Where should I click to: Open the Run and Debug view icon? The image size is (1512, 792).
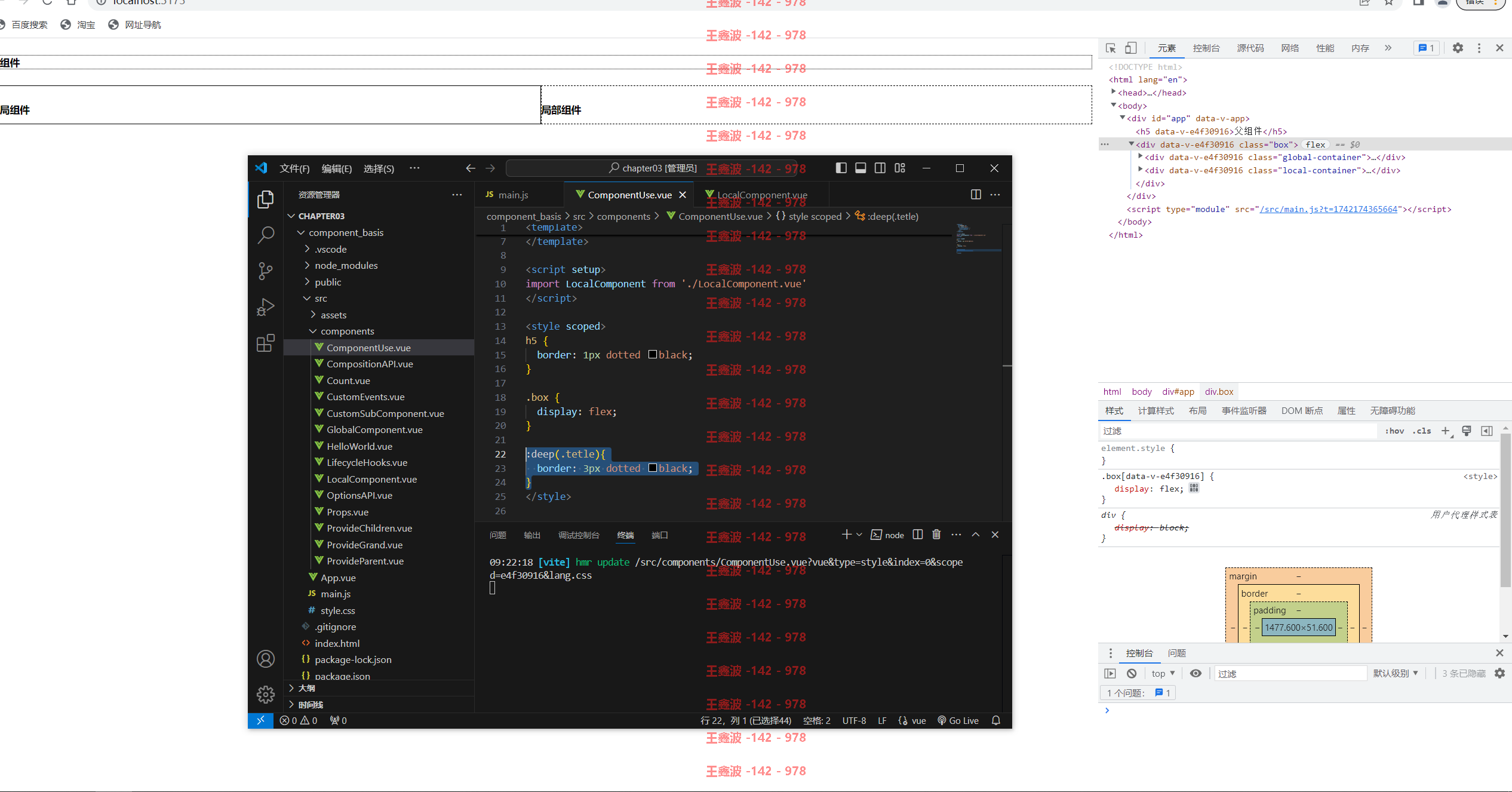pos(265,307)
